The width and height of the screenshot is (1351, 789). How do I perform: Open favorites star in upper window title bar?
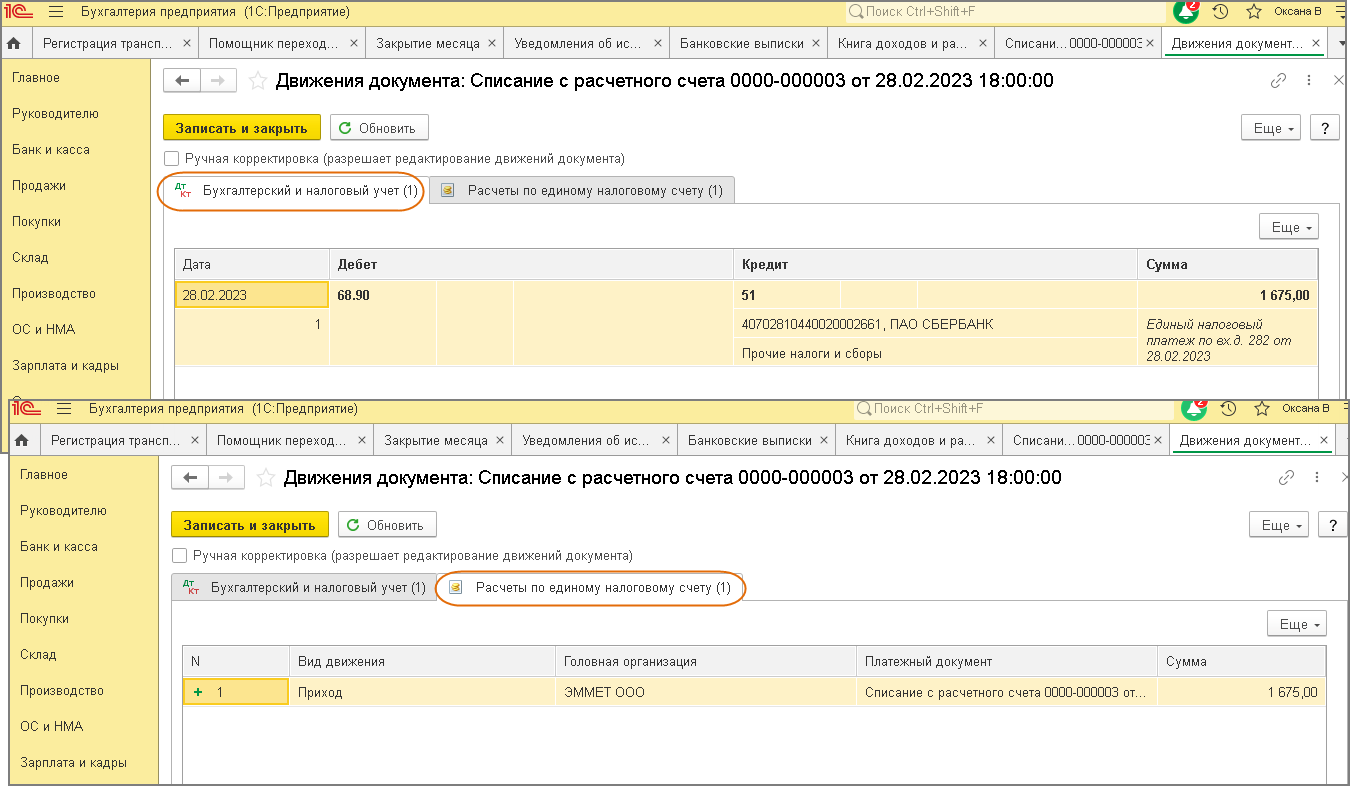coord(1254,12)
